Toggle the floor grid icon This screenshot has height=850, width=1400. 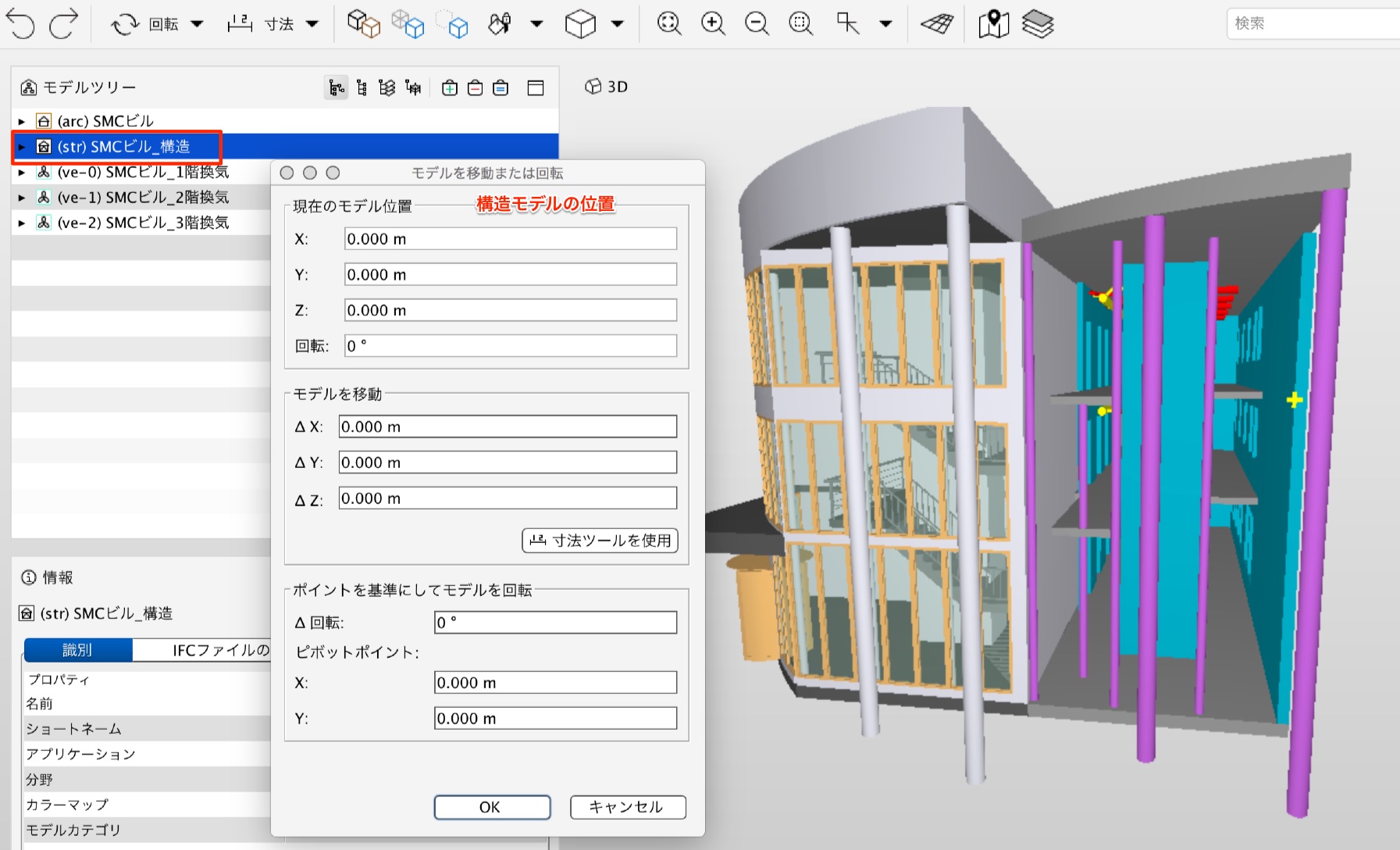(x=937, y=23)
